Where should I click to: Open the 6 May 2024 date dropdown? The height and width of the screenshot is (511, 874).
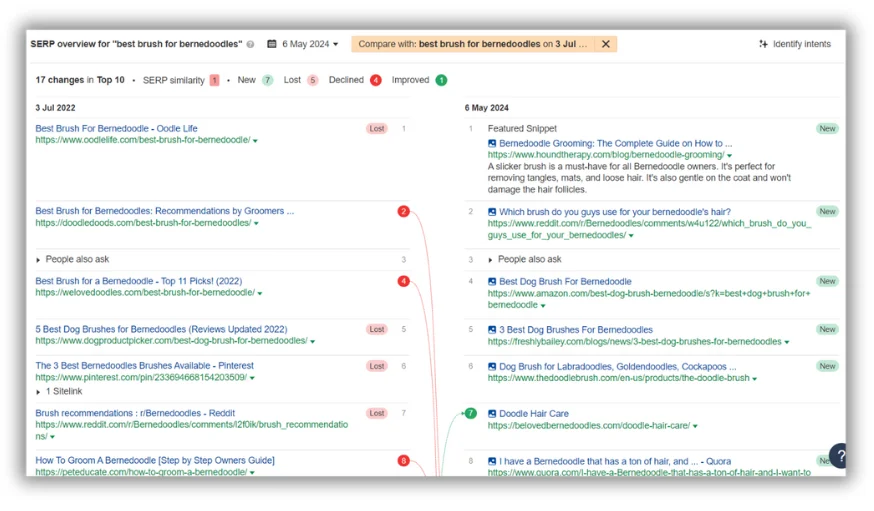tap(310, 44)
